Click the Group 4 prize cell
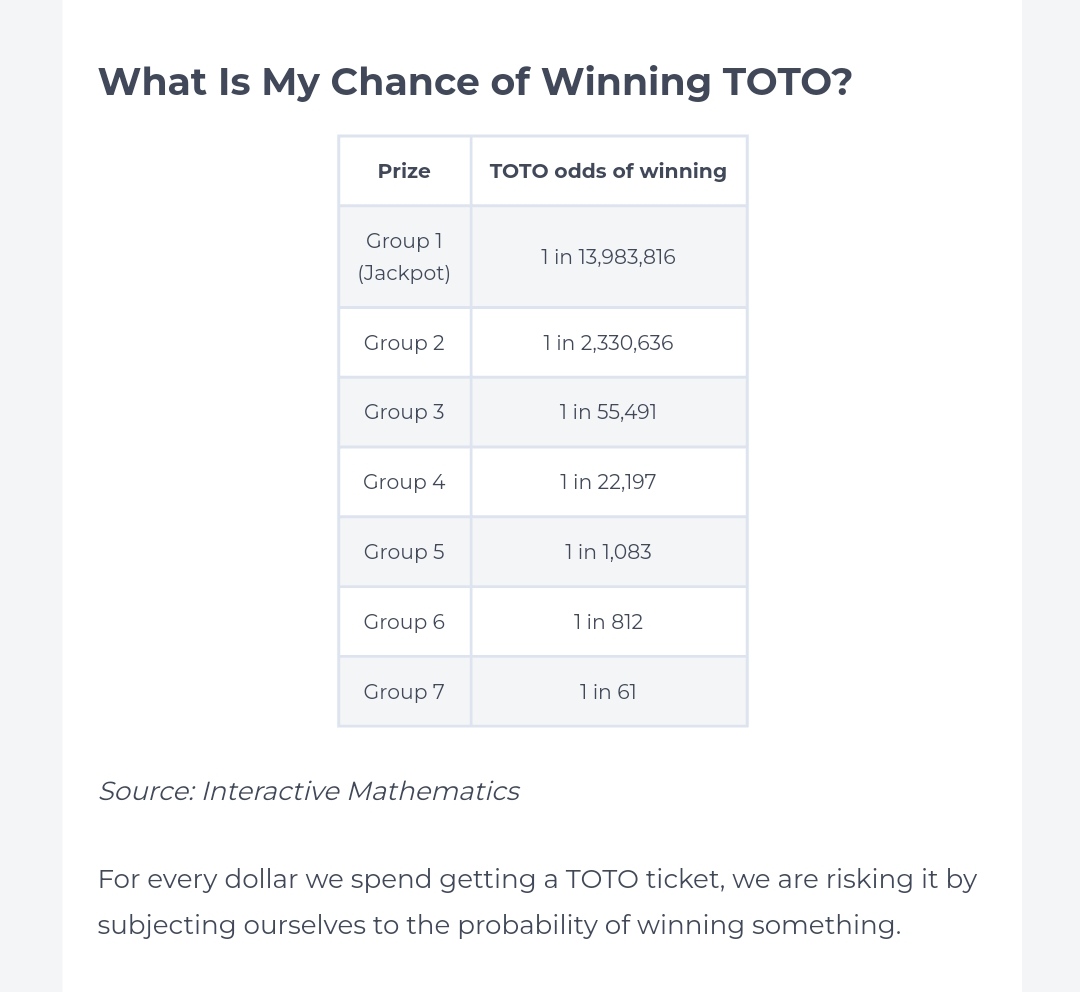1080x992 pixels. click(404, 482)
